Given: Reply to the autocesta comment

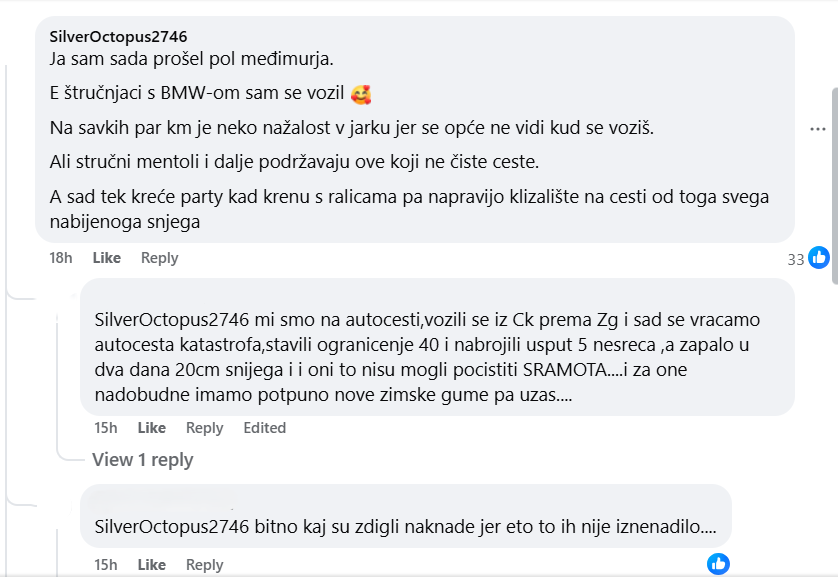Looking at the screenshot, I should click(204, 427).
